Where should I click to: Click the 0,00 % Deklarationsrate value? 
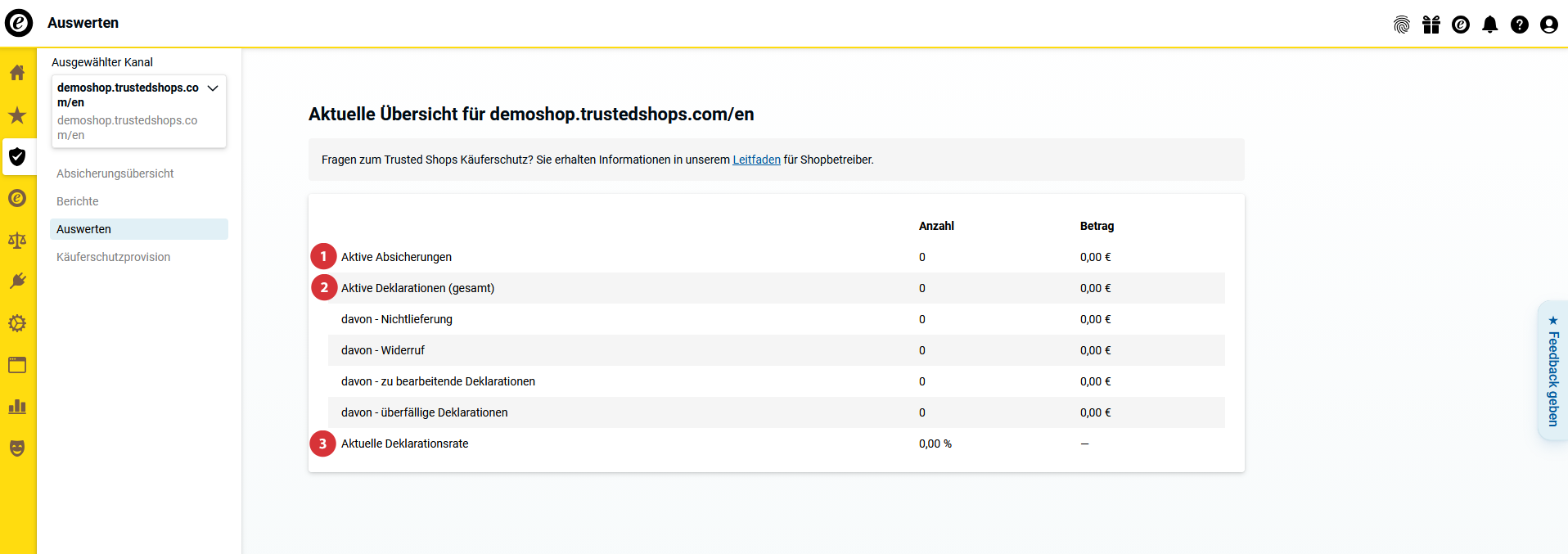tap(935, 444)
